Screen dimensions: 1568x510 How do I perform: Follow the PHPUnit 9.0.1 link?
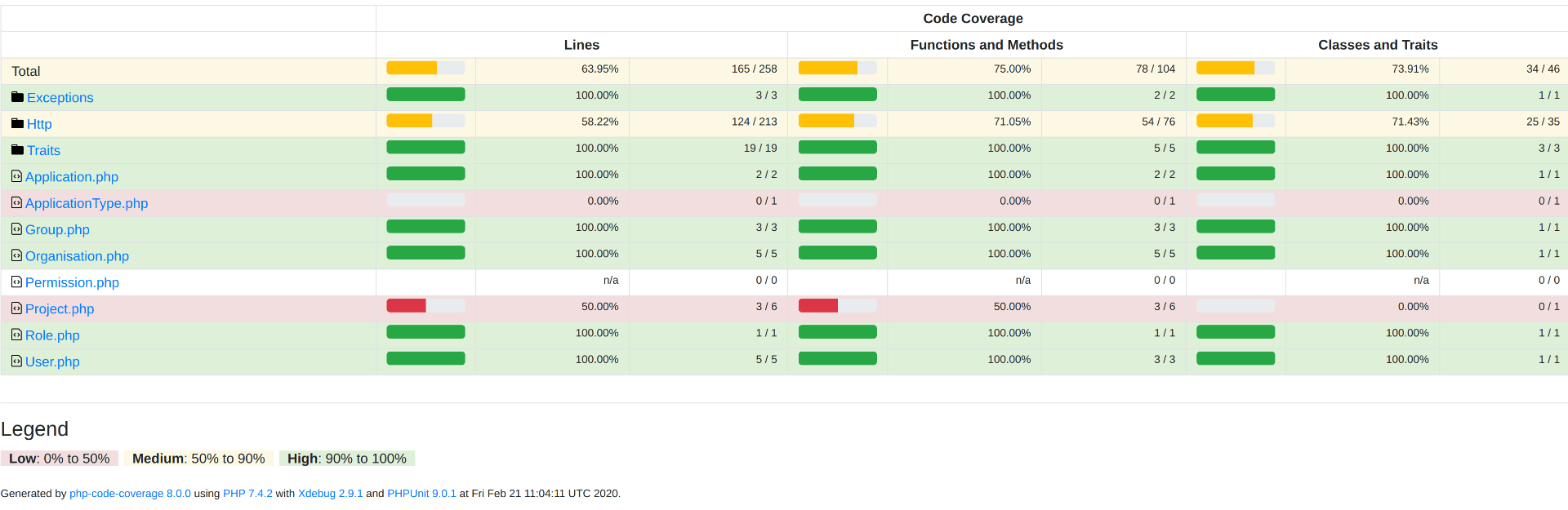421,494
